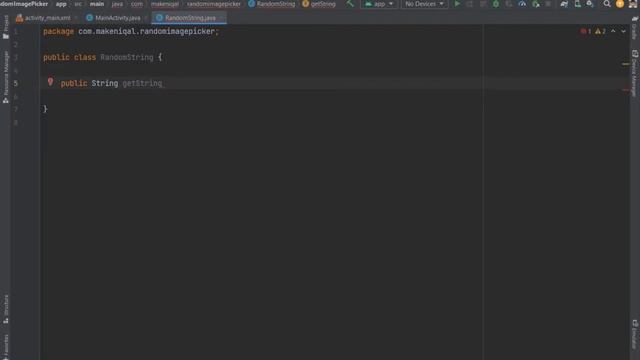
Task: Open the SDK Manager toolbar icon
Action: pos(590,4)
